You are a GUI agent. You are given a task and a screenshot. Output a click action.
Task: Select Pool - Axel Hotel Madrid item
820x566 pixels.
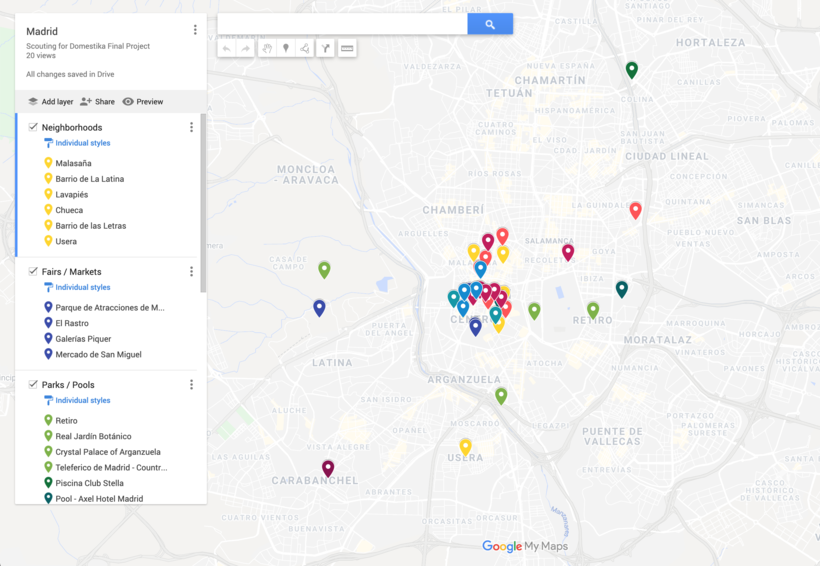99,499
